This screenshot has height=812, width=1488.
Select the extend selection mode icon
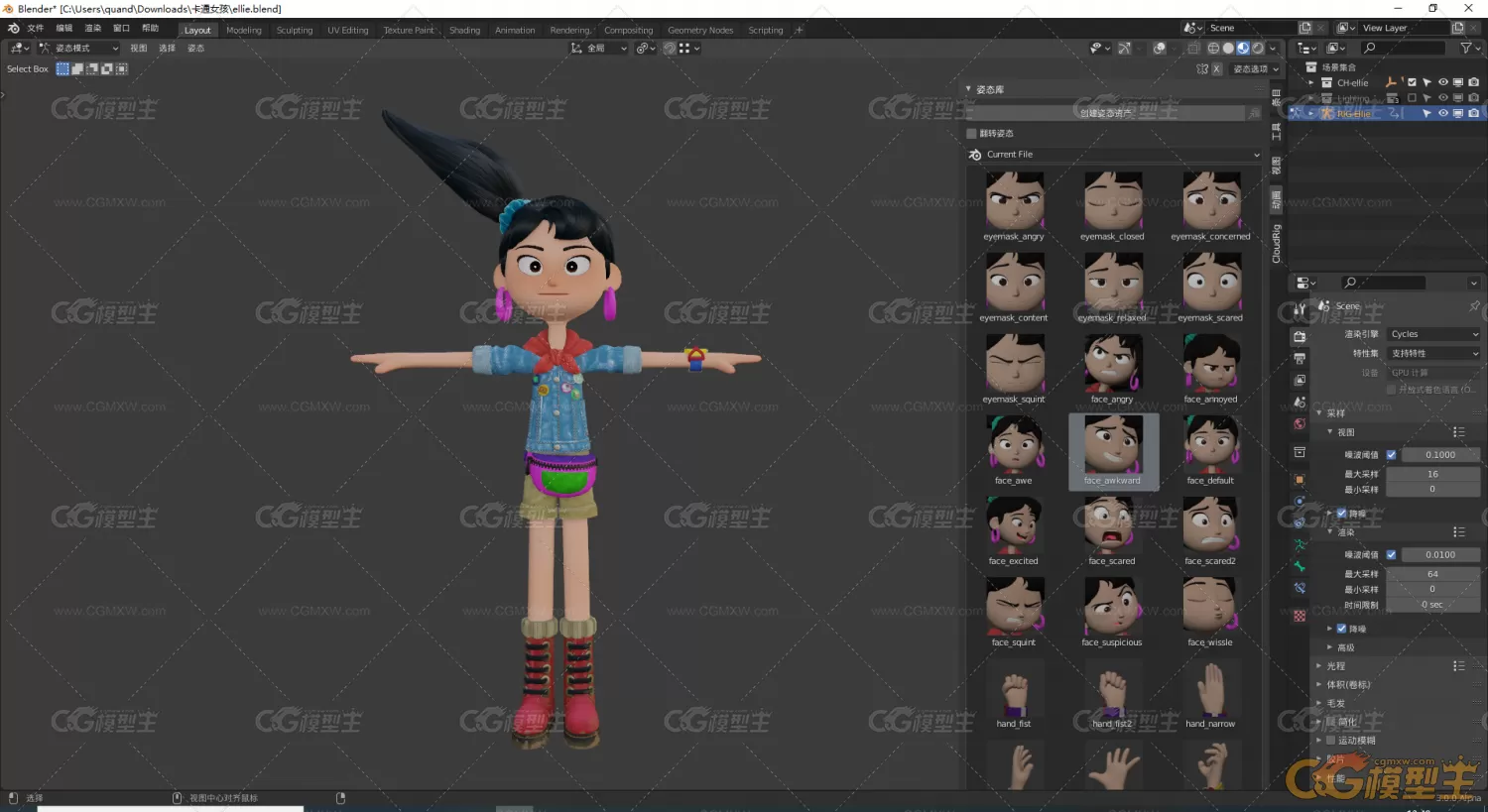pos(77,69)
